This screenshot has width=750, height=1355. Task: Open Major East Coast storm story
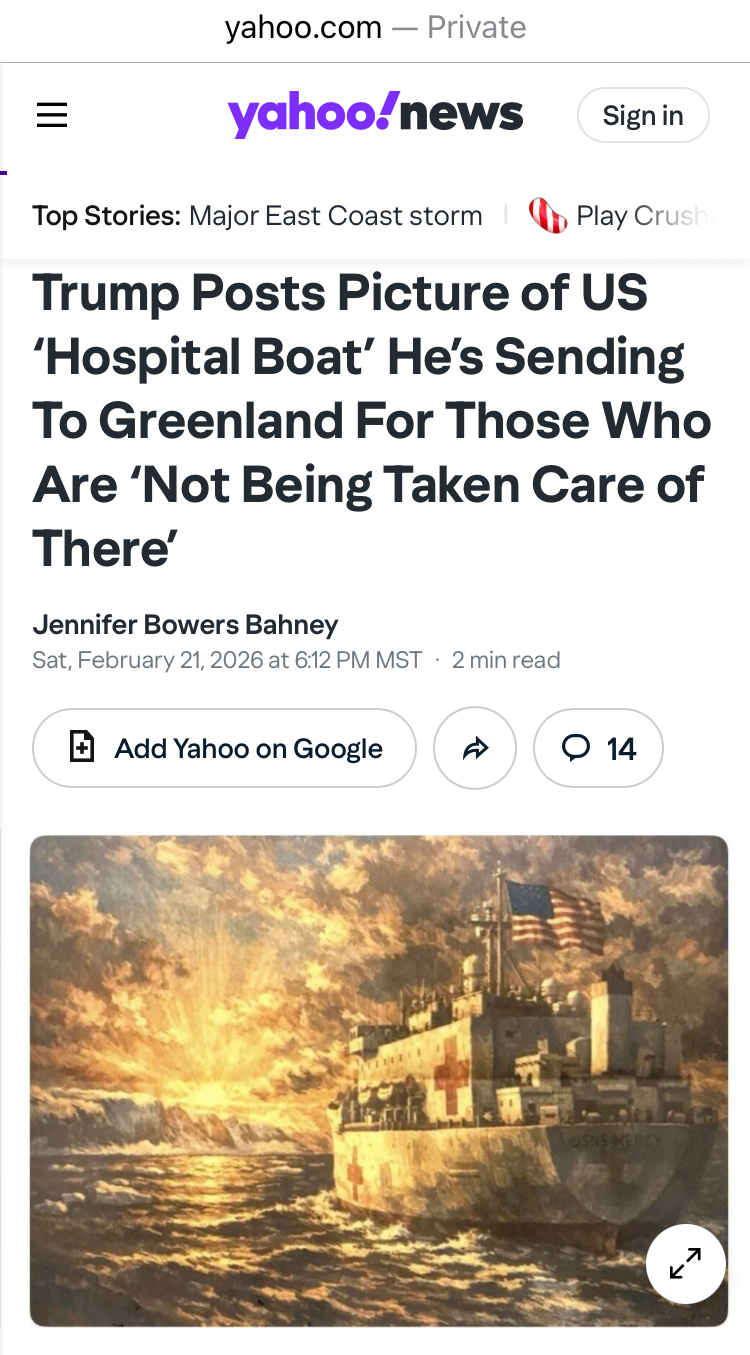[336, 215]
